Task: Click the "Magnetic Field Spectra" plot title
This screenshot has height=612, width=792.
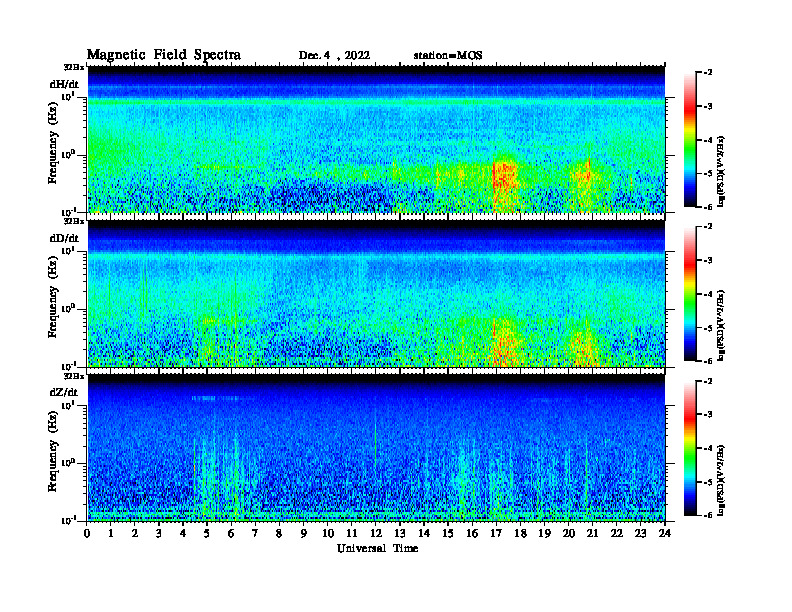Action: click(x=164, y=55)
